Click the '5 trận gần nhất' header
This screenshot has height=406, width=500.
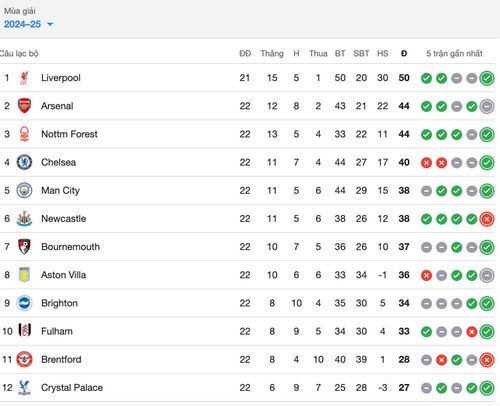pos(454,53)
